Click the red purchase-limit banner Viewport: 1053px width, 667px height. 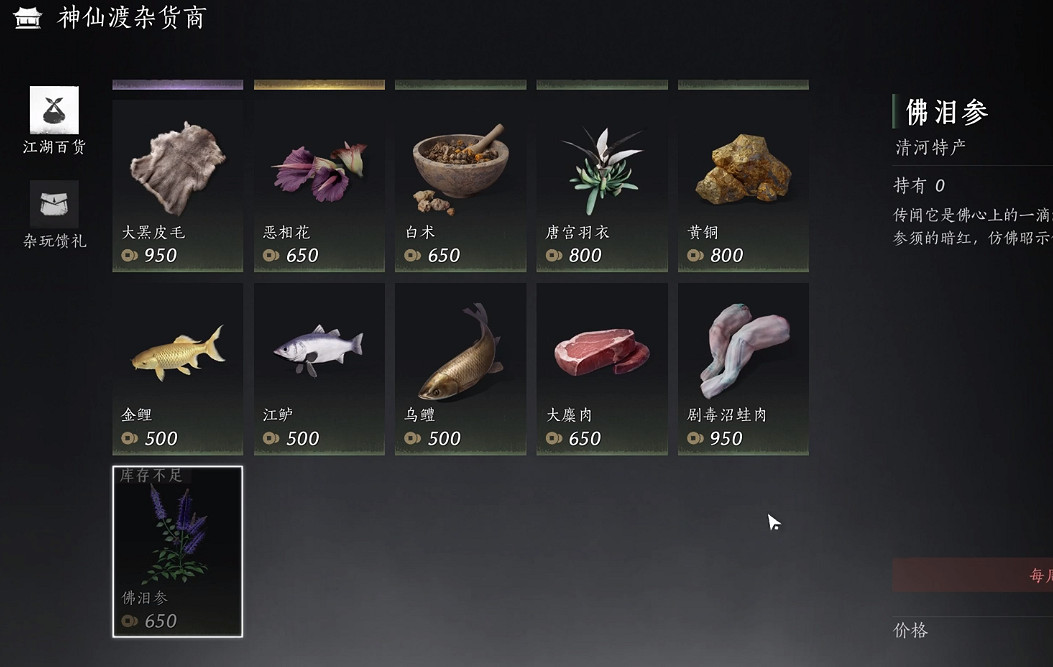[x=972, y=575]
